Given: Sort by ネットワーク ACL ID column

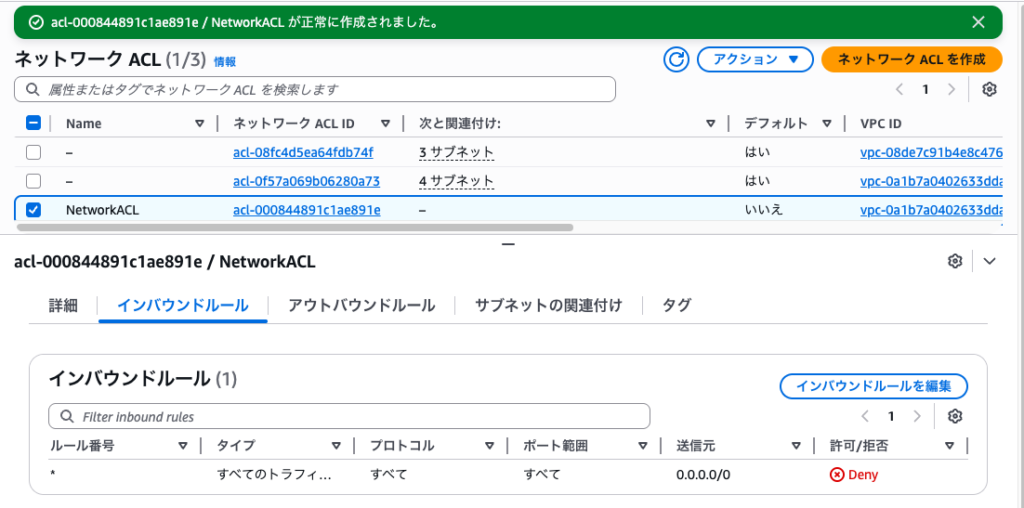Looking at the screenshot, I should 385,124.
